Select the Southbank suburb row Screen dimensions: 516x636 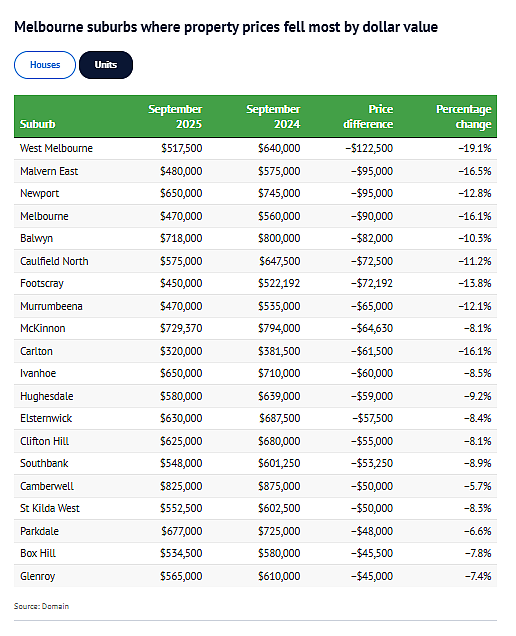(x=255, y=464)
